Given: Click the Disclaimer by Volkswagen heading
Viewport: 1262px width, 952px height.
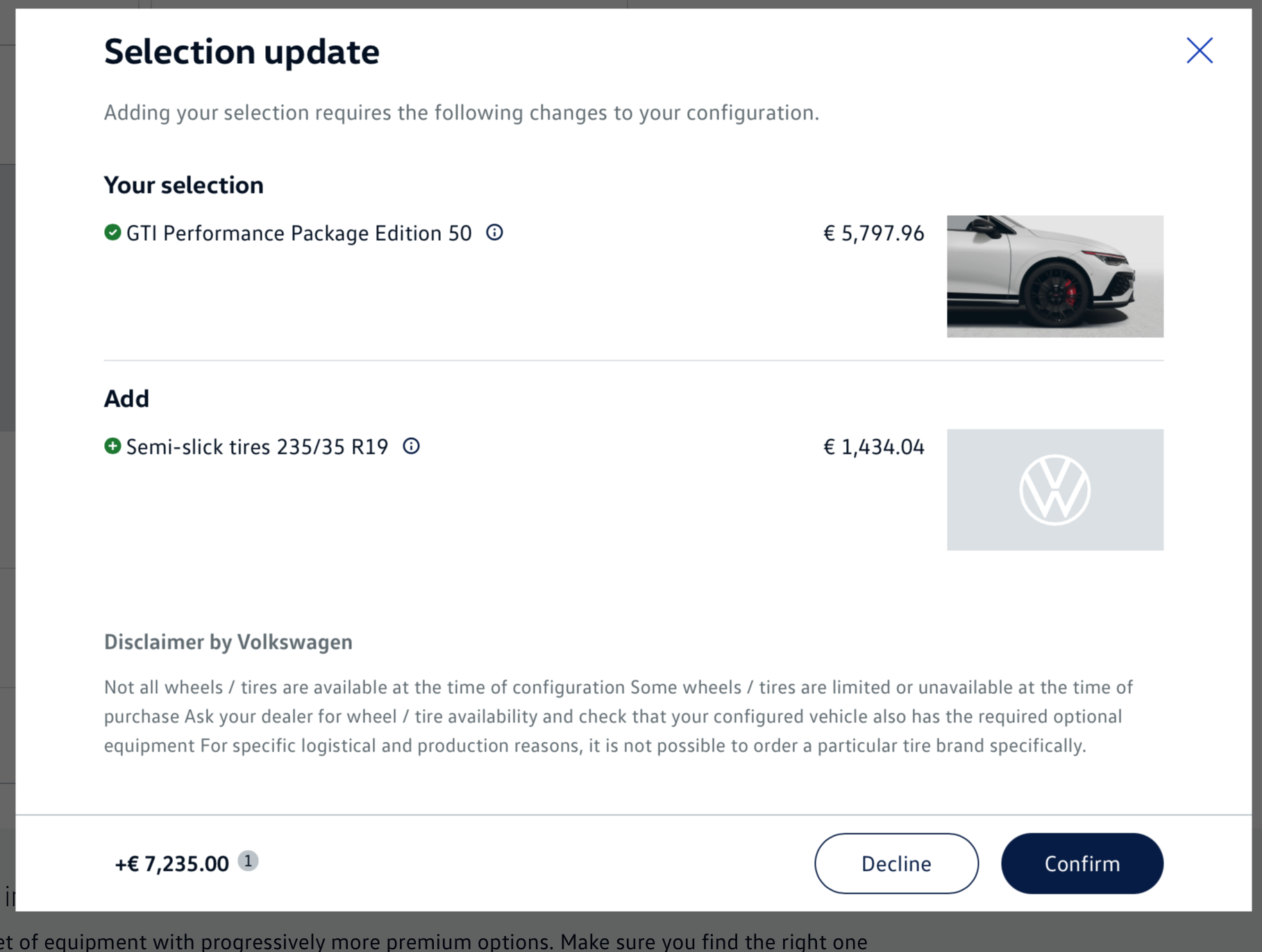Looking at the screenshot, I should 228,642.
